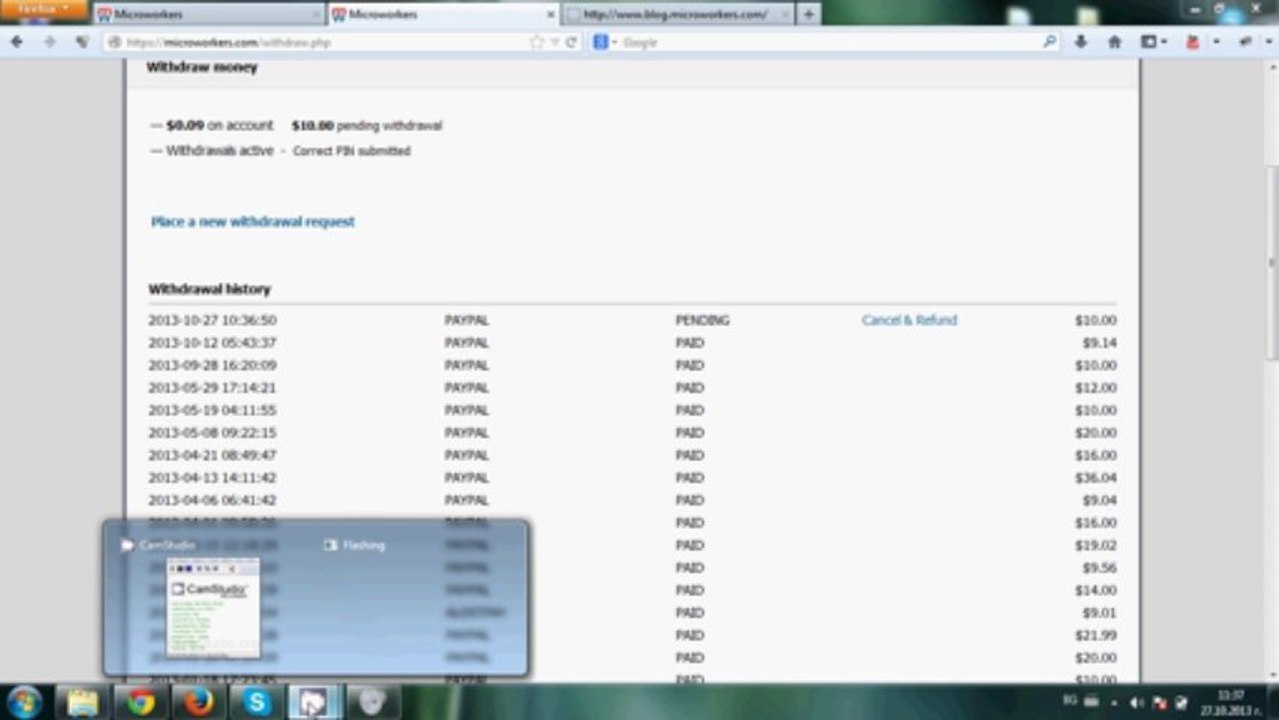The image size is (1279, 720).
Task: Select the 2013-10-27 10:36:50 date entry
Action: coord(212,320)
